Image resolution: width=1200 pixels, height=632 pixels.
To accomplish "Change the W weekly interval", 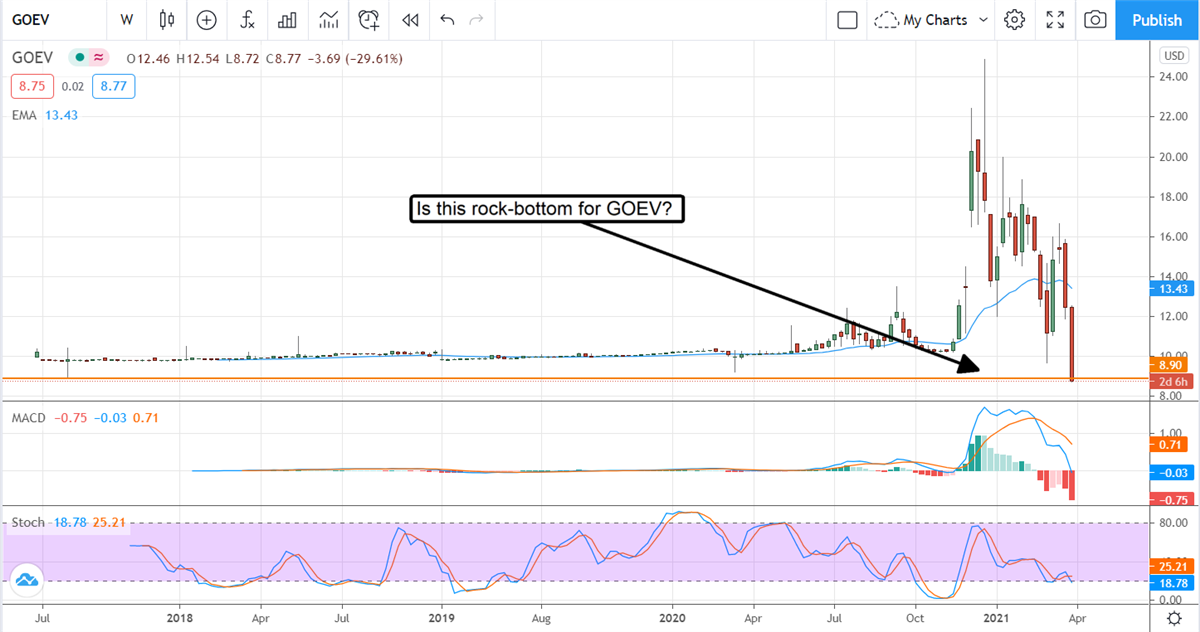I will click(x=126, y=19).
